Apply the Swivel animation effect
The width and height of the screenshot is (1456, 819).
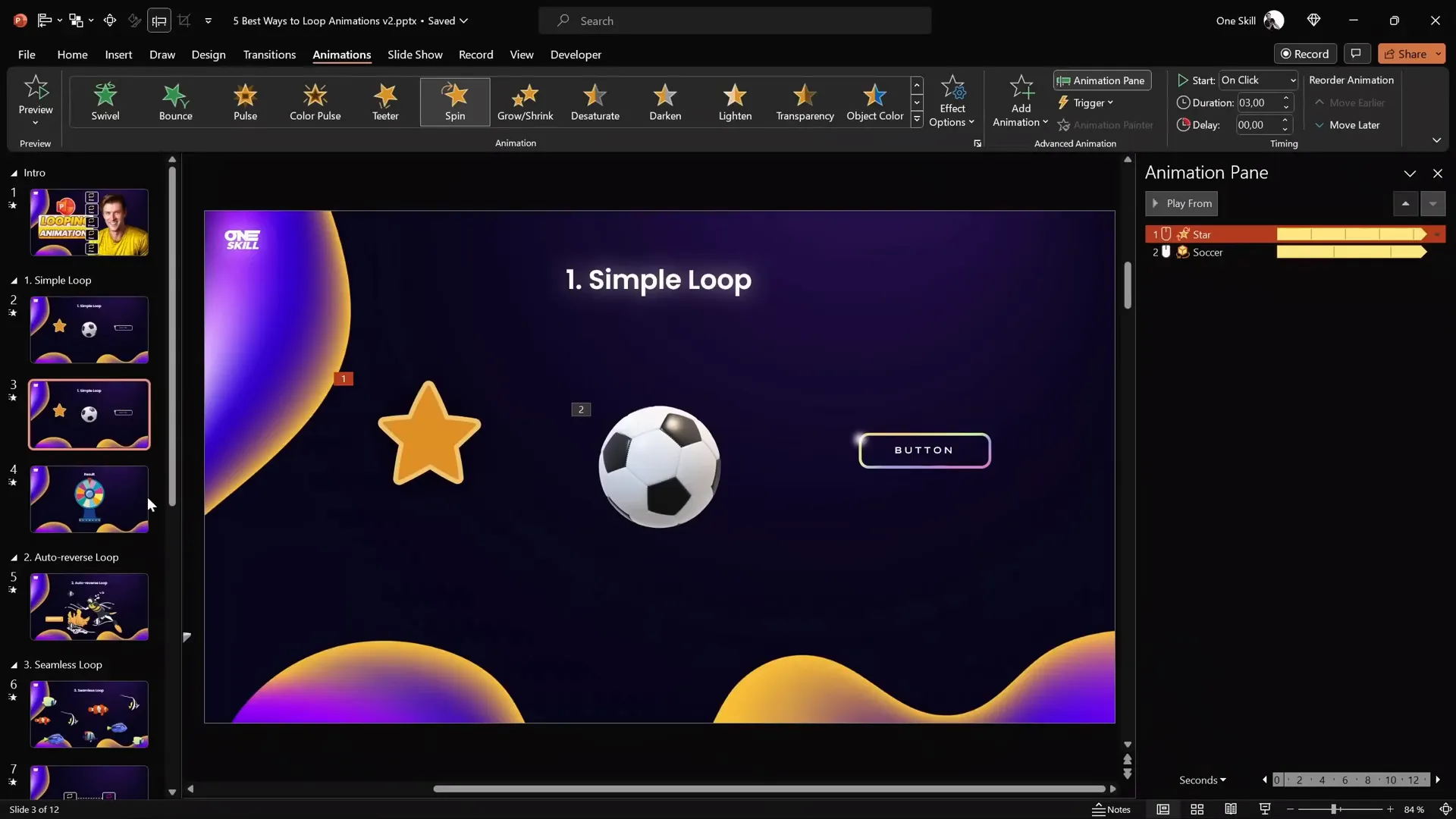pyautogui.click(x=105, y=102)
